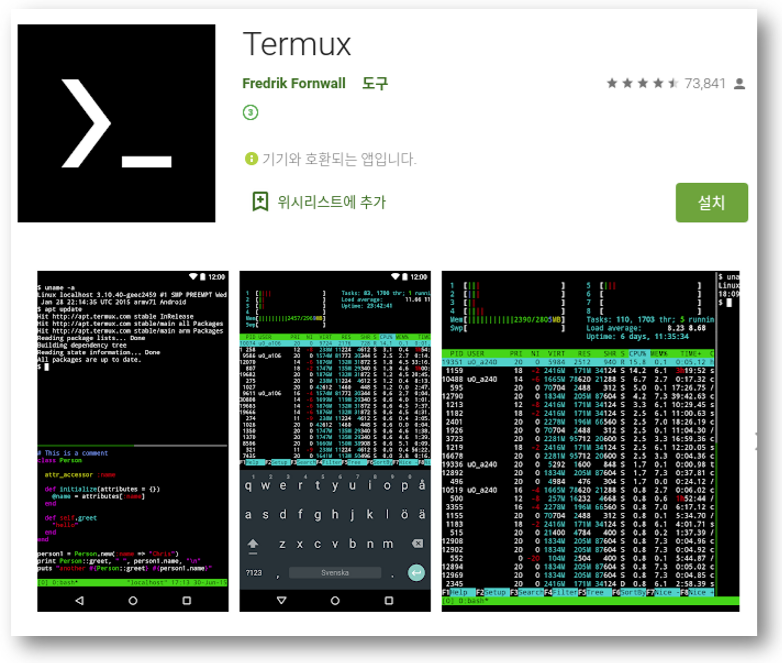The height and width of the screenshot is (663, 782).
Task: Open third screenshot showing htop landscape
Action: (590, 442)
